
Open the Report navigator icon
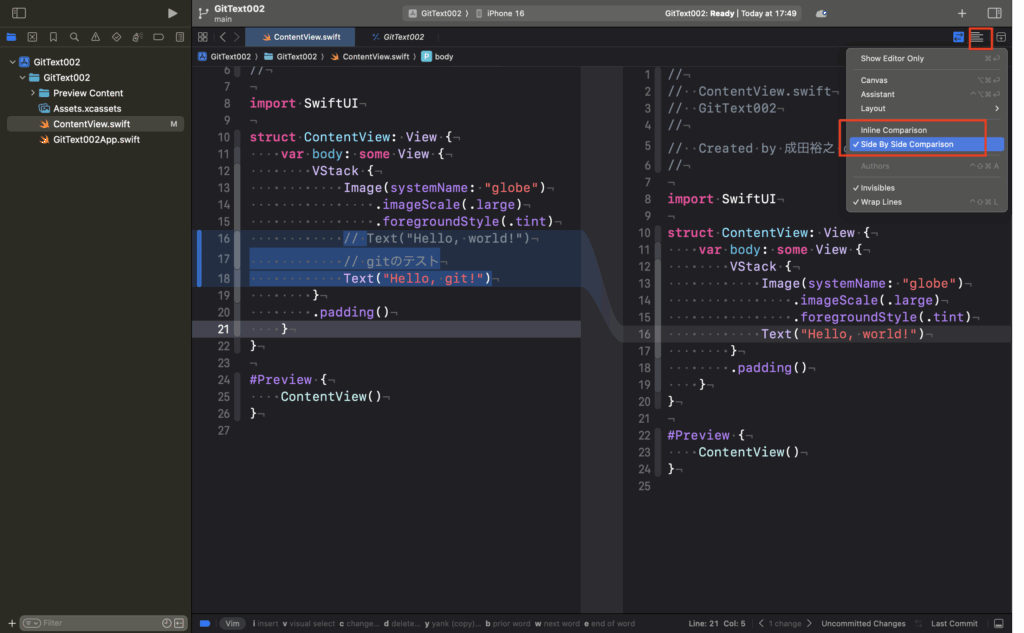click(180, 37)
